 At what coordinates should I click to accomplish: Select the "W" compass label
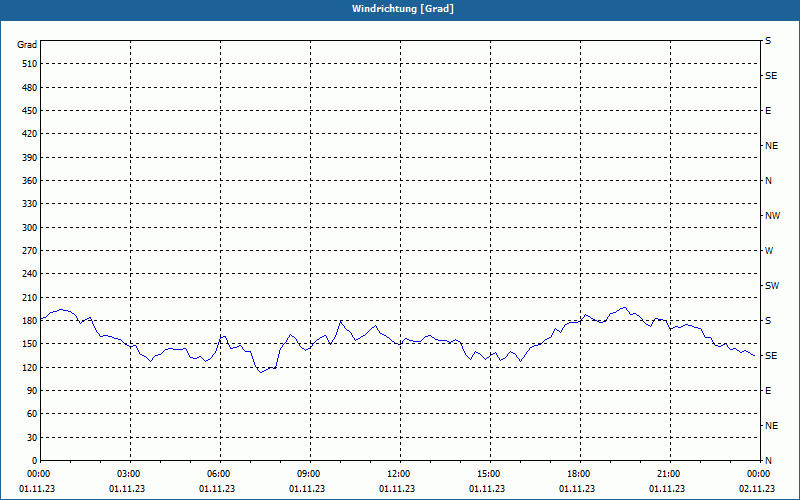pyautogui.click(x=769, y=251)
